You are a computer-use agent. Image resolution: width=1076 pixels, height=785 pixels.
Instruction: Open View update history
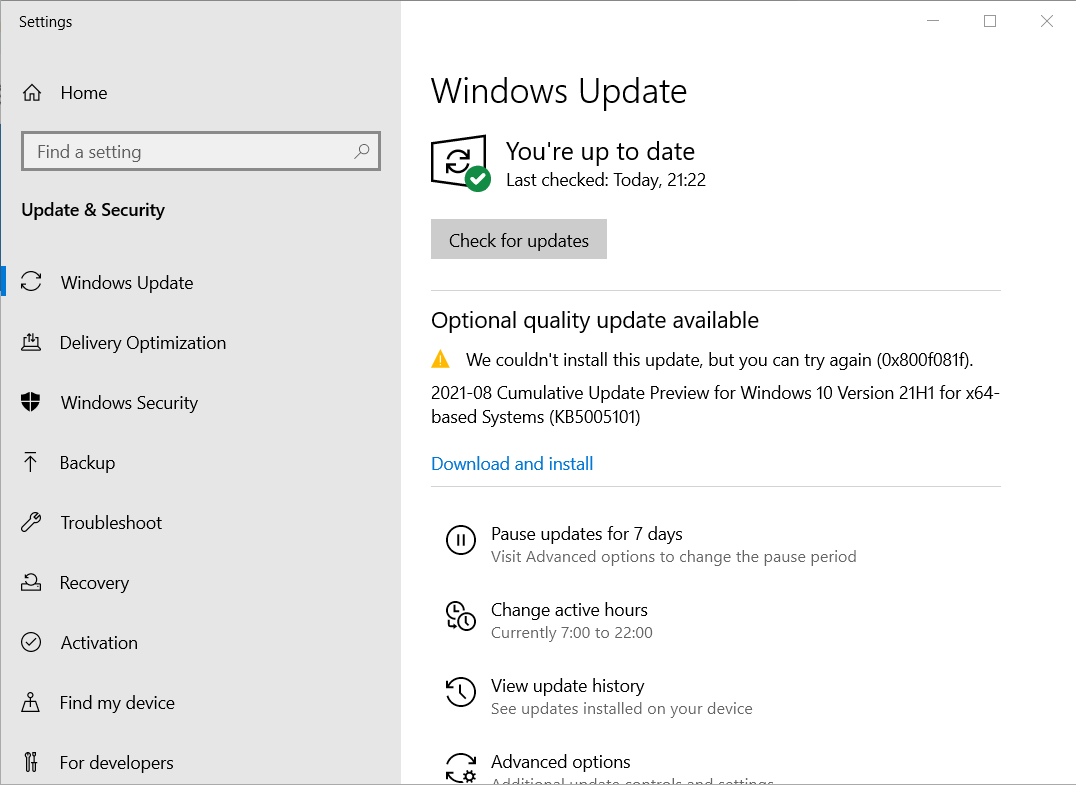[x=568, y=686]
